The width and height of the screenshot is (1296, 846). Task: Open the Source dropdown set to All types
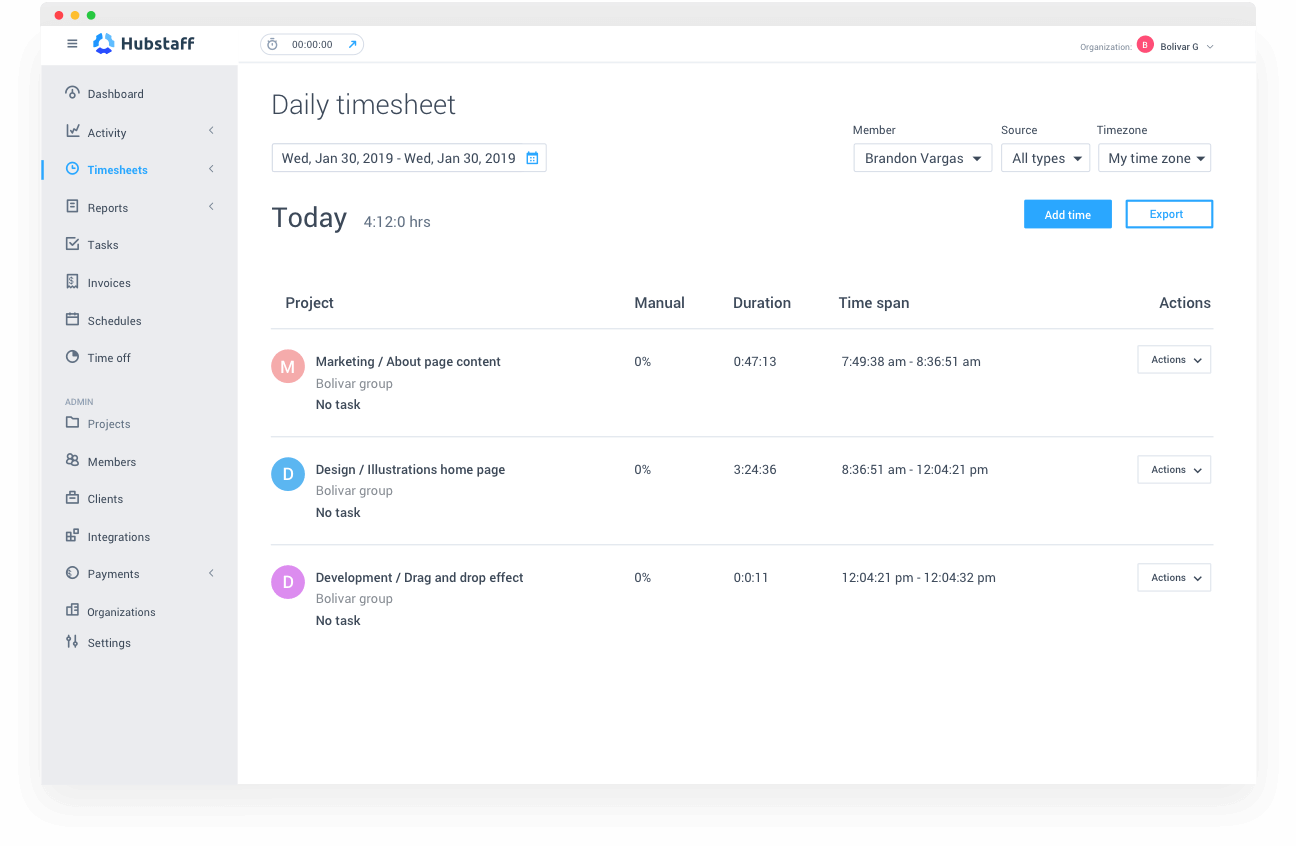click(1045, 157)
